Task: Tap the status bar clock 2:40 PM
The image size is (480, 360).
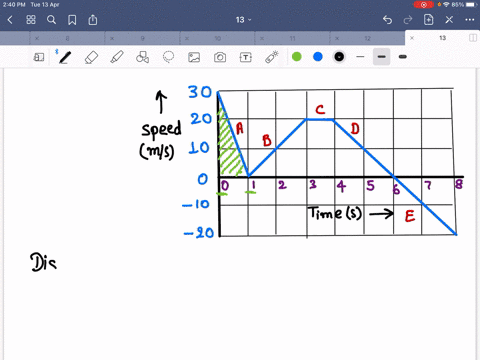Action: [x=14, y=5]
